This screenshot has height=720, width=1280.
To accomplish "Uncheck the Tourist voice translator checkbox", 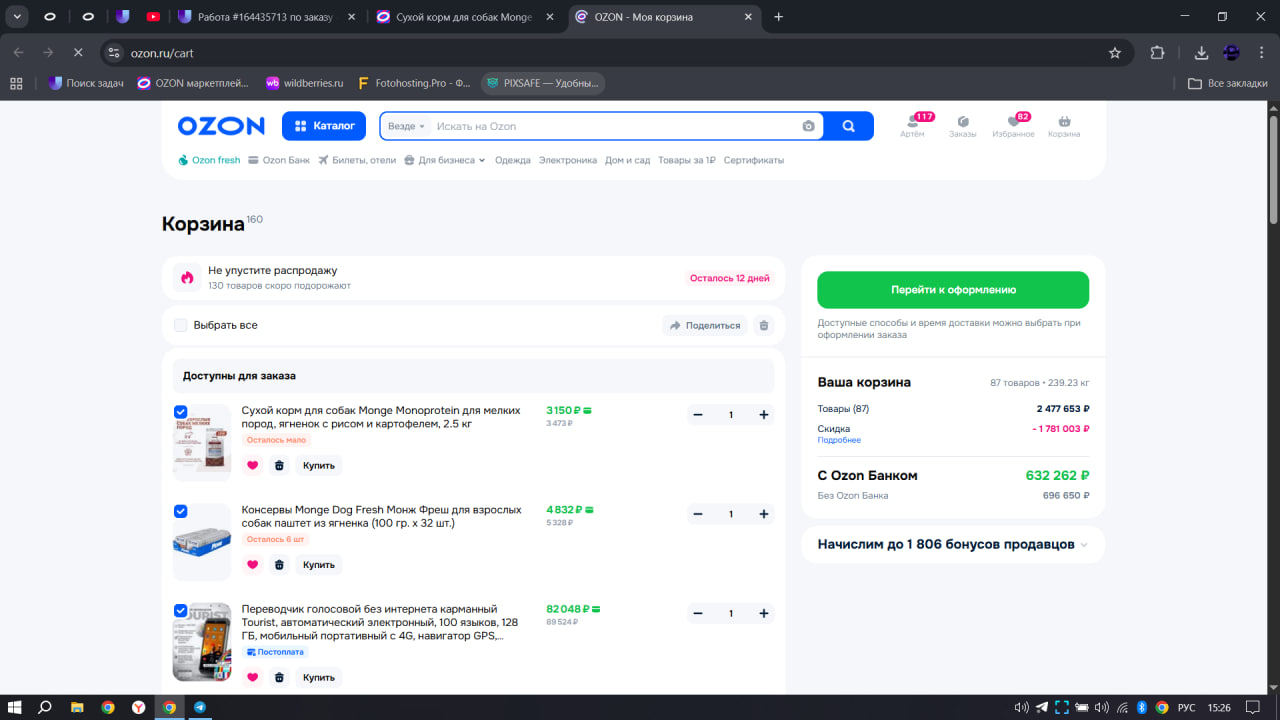I will click(x=181, y=610).
